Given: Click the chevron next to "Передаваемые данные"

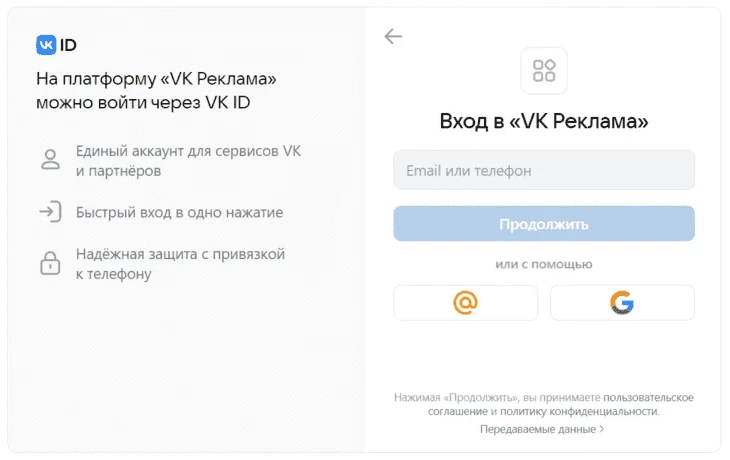Looking at the screenshot, I should (x=602, y=429).
